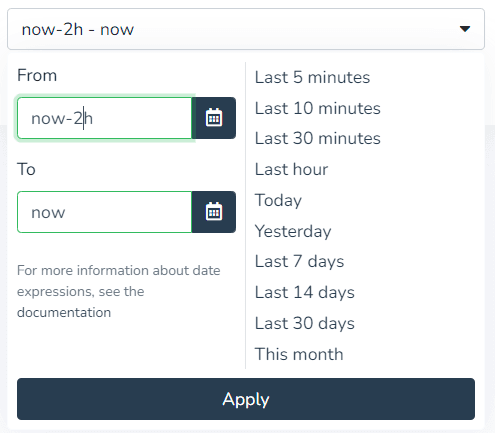The height and width of the screenshot is (433, 495).
Task: Choose Last 30 days range
Action: 305,323
